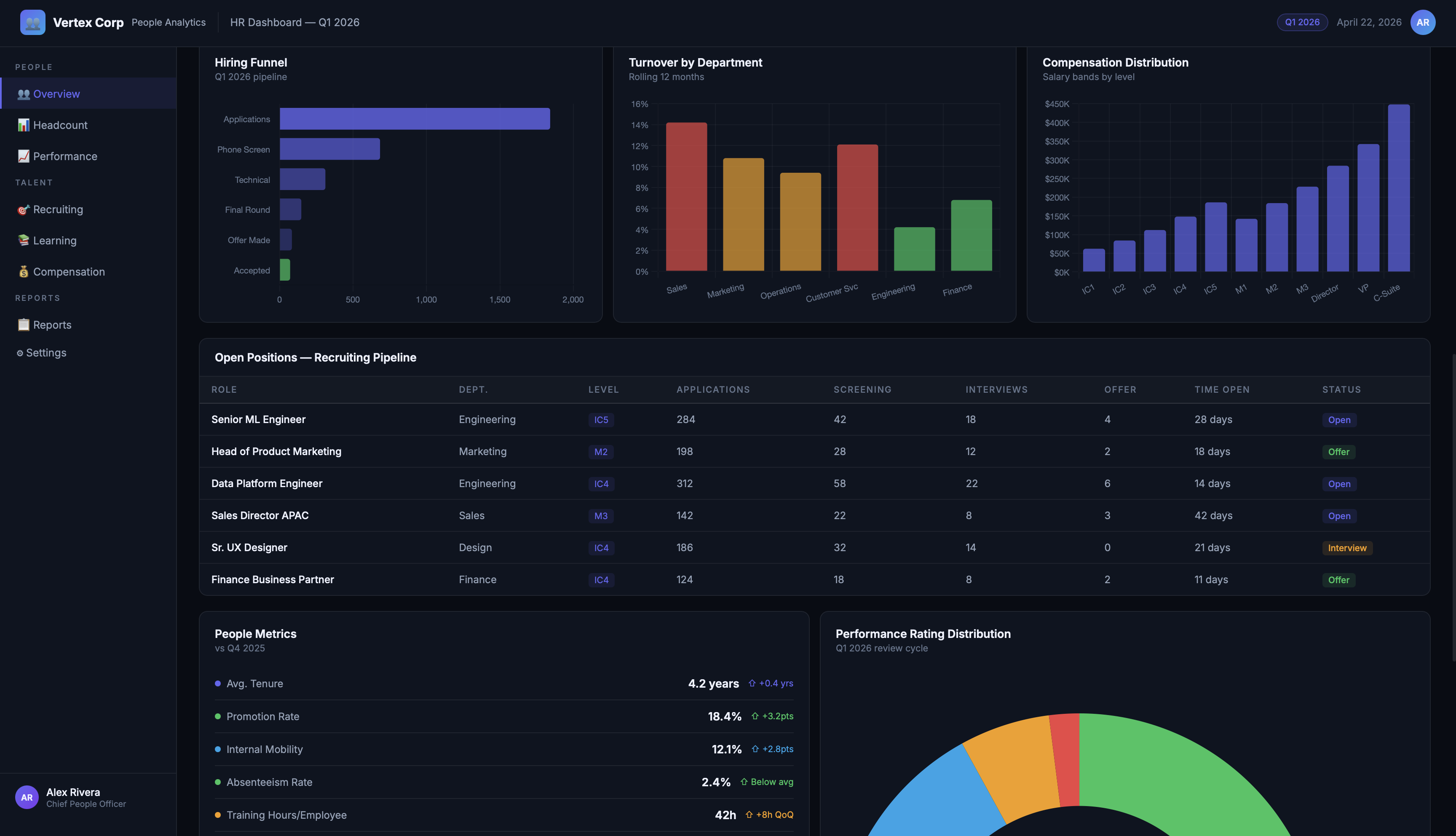Select Compensation in sidebar
This screenshot has width=1456, height=836.
pos(88,272)
